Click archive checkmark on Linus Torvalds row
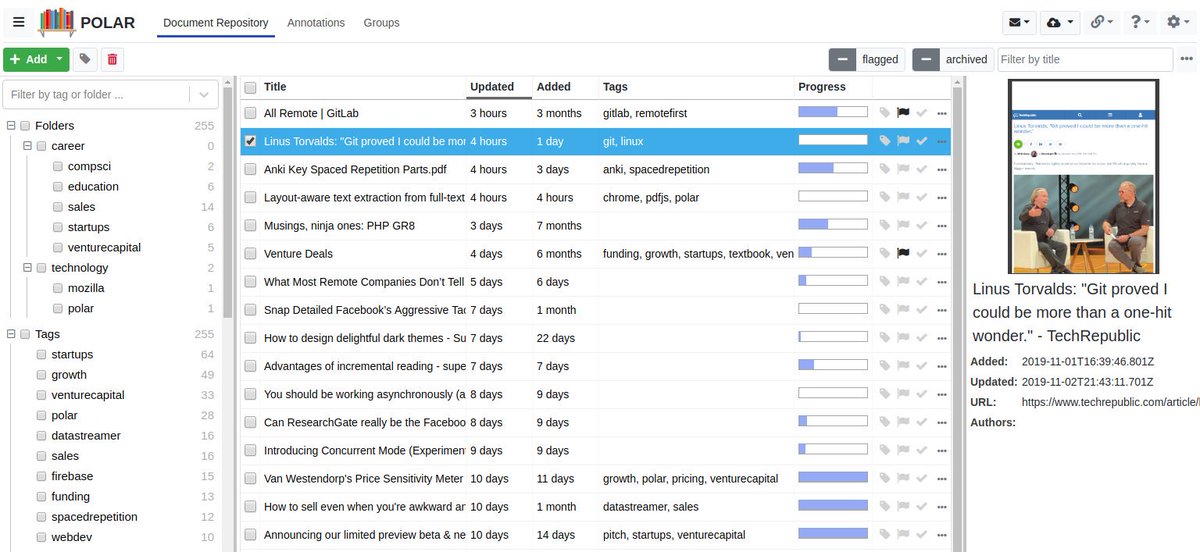Viewport: 1200px width, 552px height. click(922, 141)
